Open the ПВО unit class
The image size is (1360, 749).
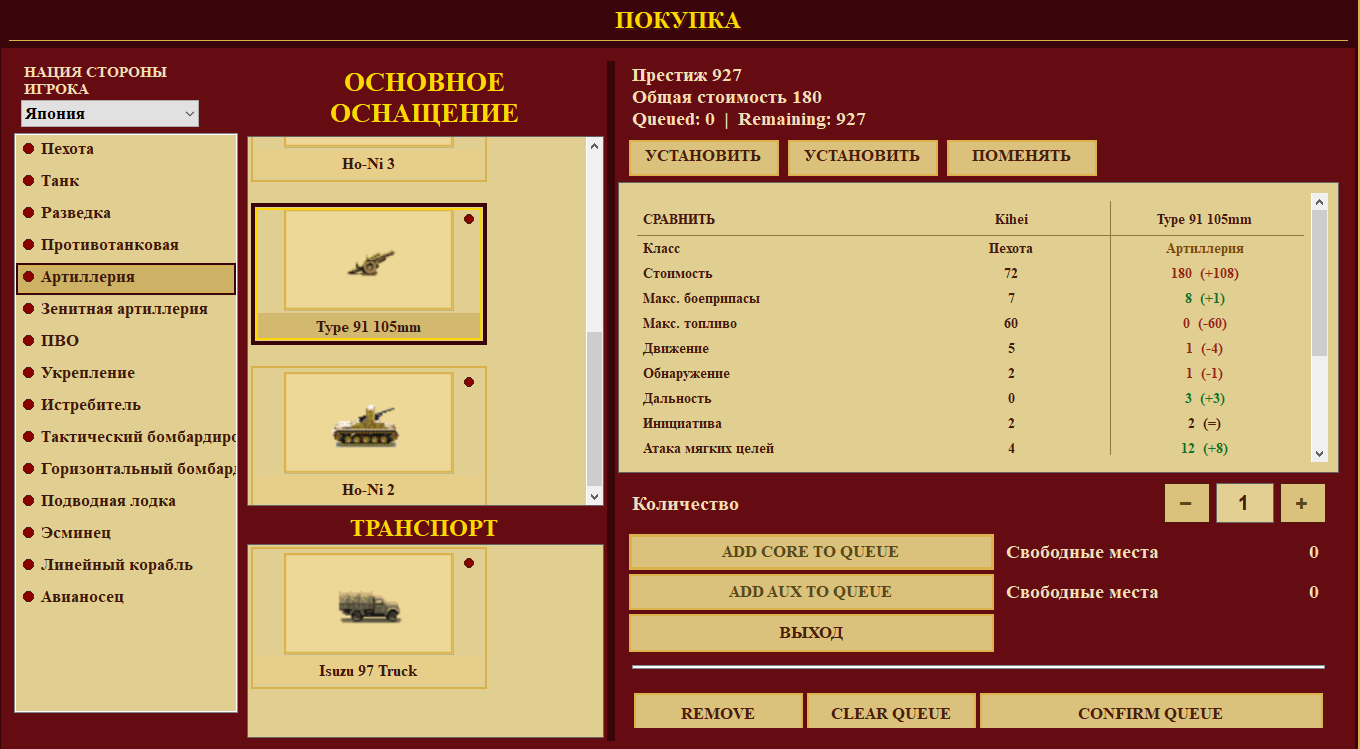126,341
